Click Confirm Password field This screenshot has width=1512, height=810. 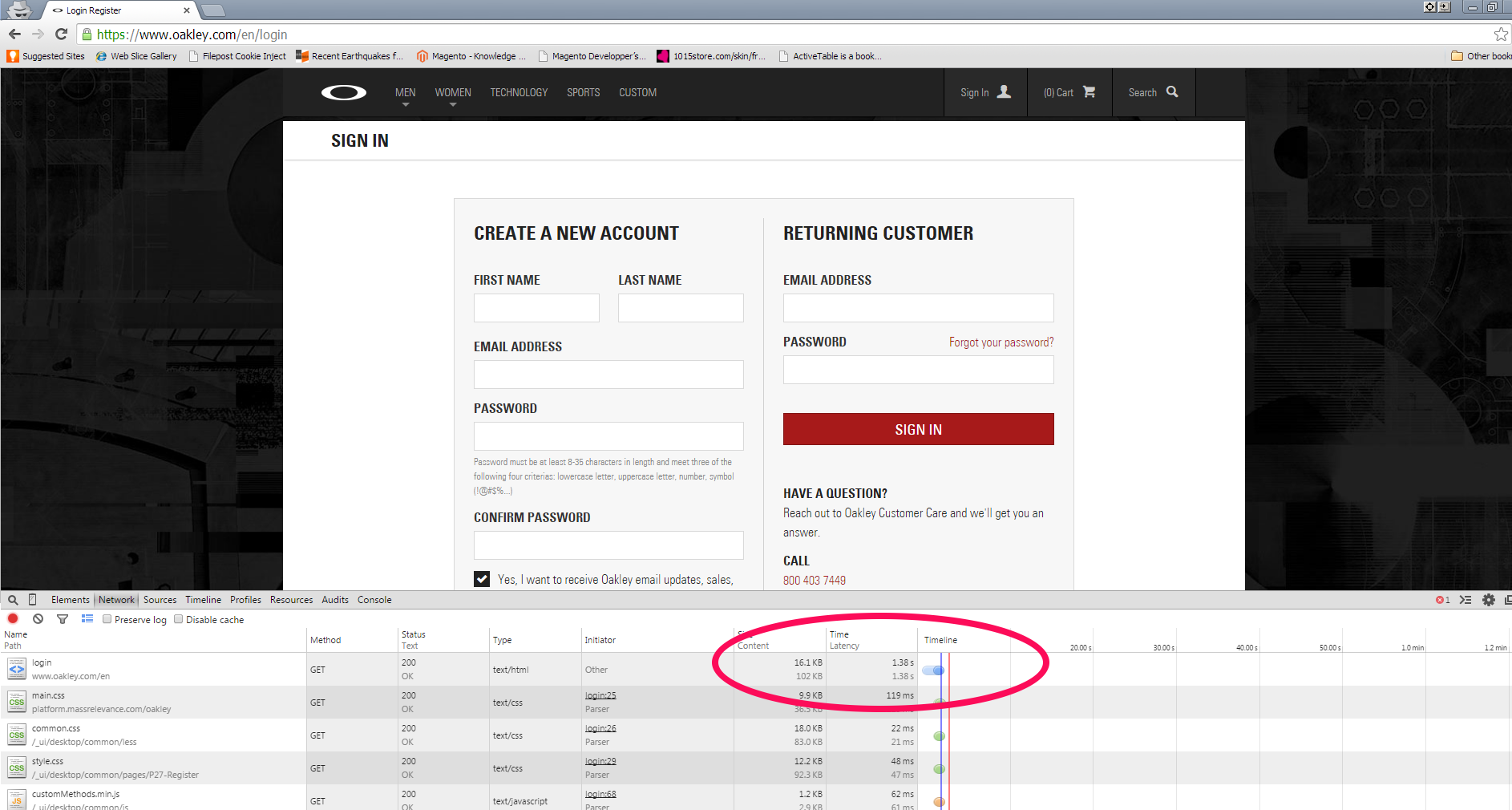pyautogui.click(x=608, y=545)
